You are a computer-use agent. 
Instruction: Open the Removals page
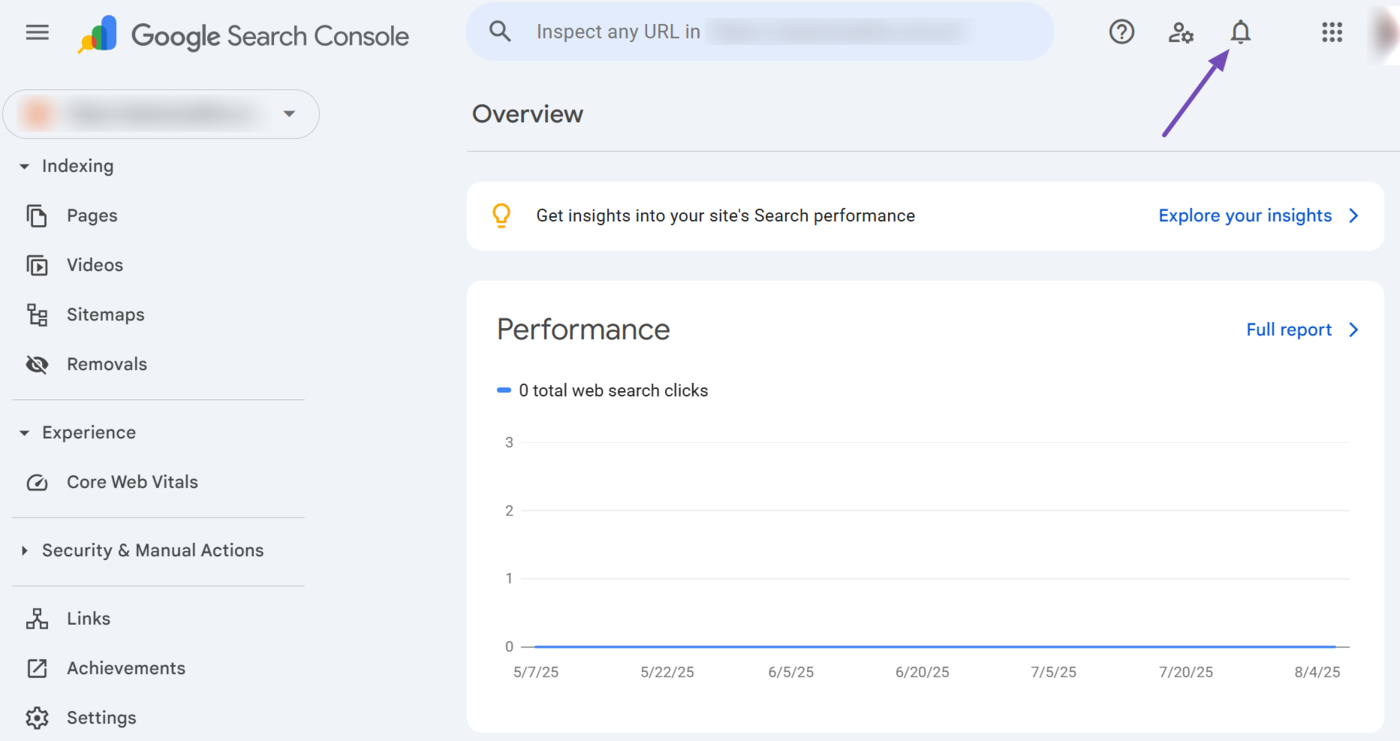[x=106, y=365]
